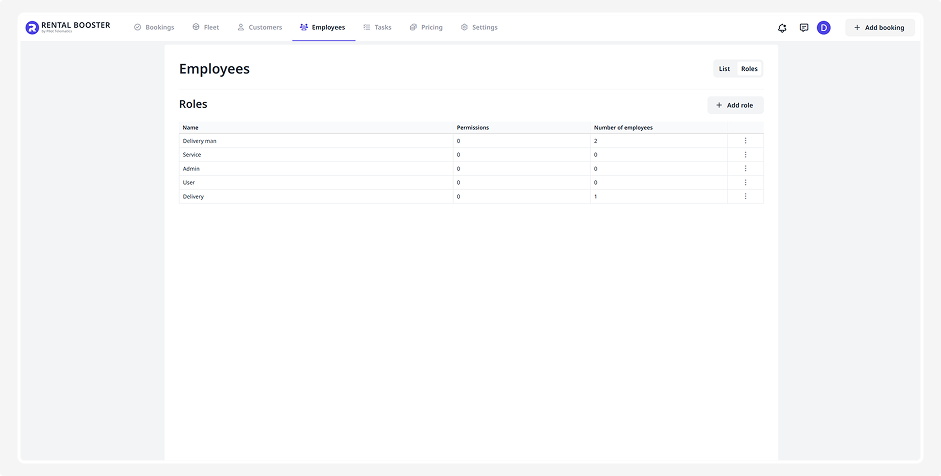Open the user avatar menu
Viewport: 941px width, 476px height.
tap(824, 28)
